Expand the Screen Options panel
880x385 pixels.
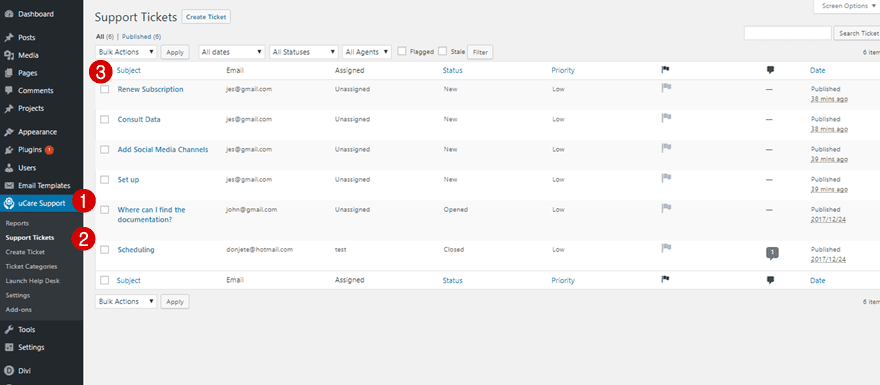[x=847, y=6]
